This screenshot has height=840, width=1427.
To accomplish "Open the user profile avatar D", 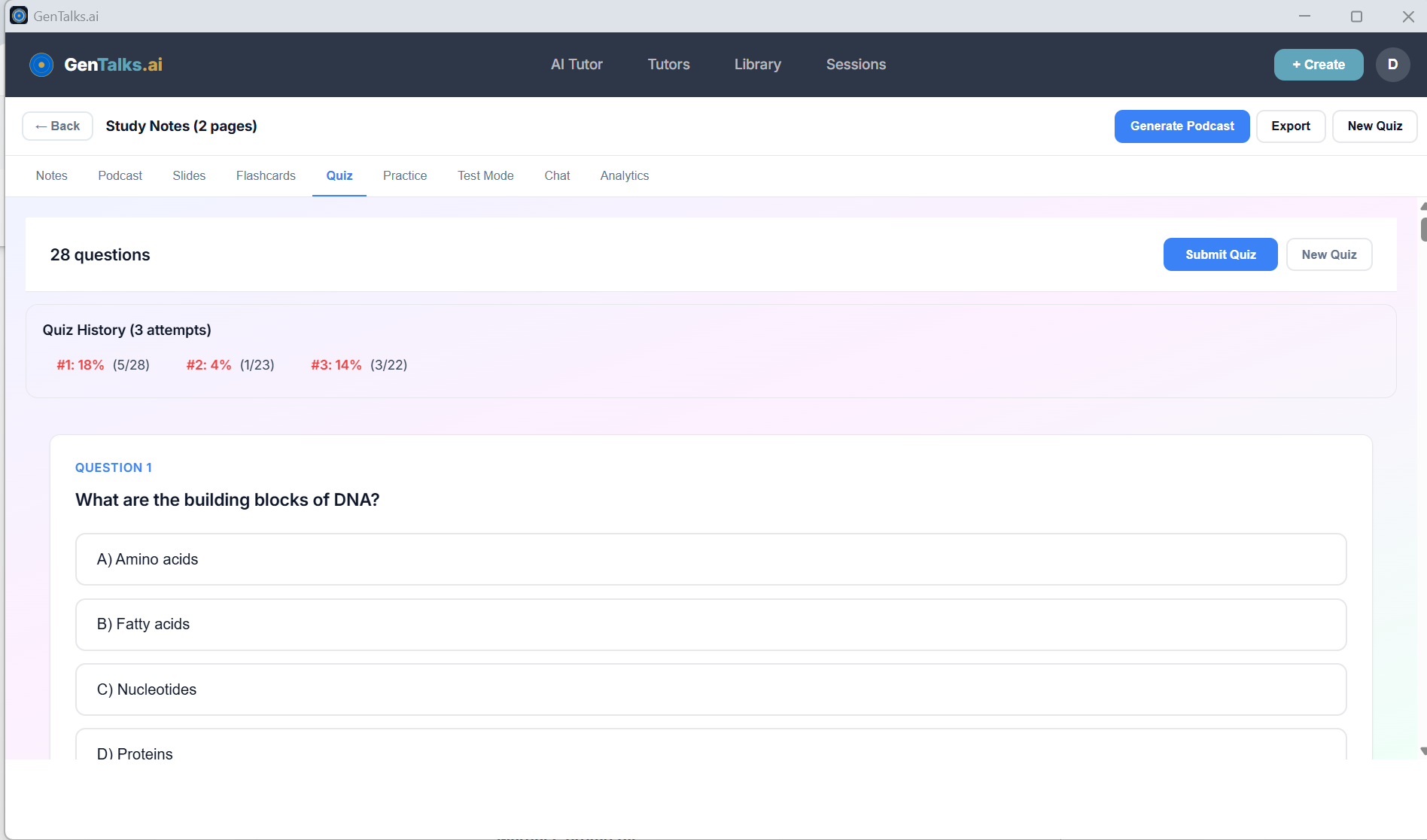I will [1392, 65].
